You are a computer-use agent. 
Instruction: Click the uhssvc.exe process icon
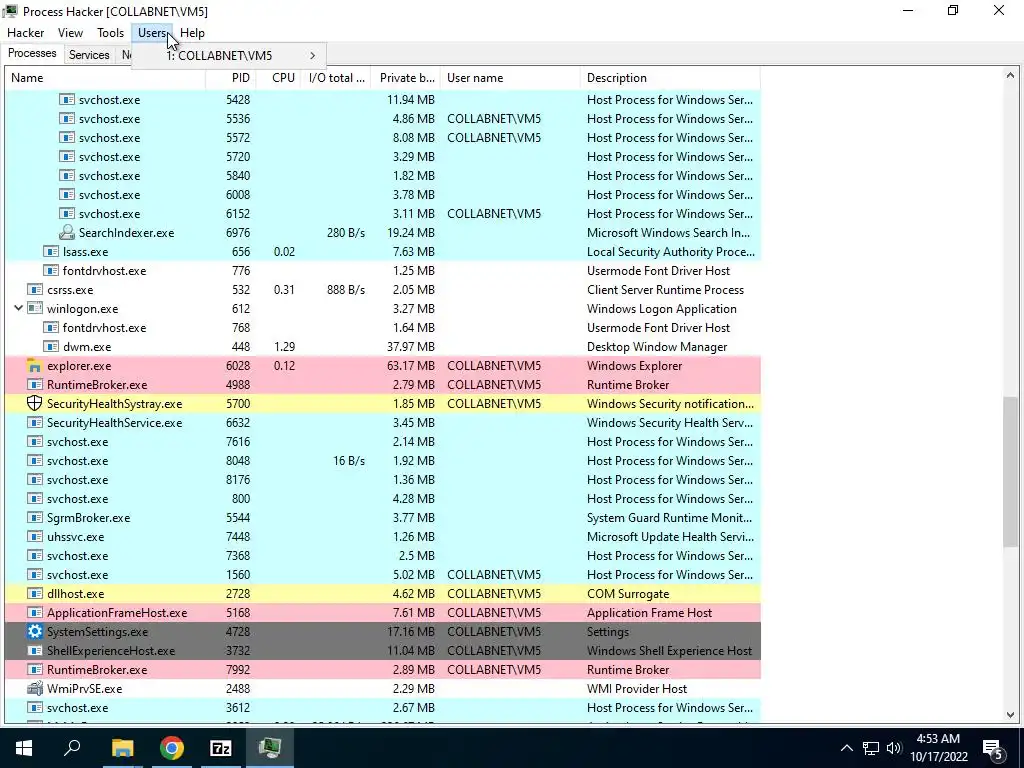tap(35, 536)
